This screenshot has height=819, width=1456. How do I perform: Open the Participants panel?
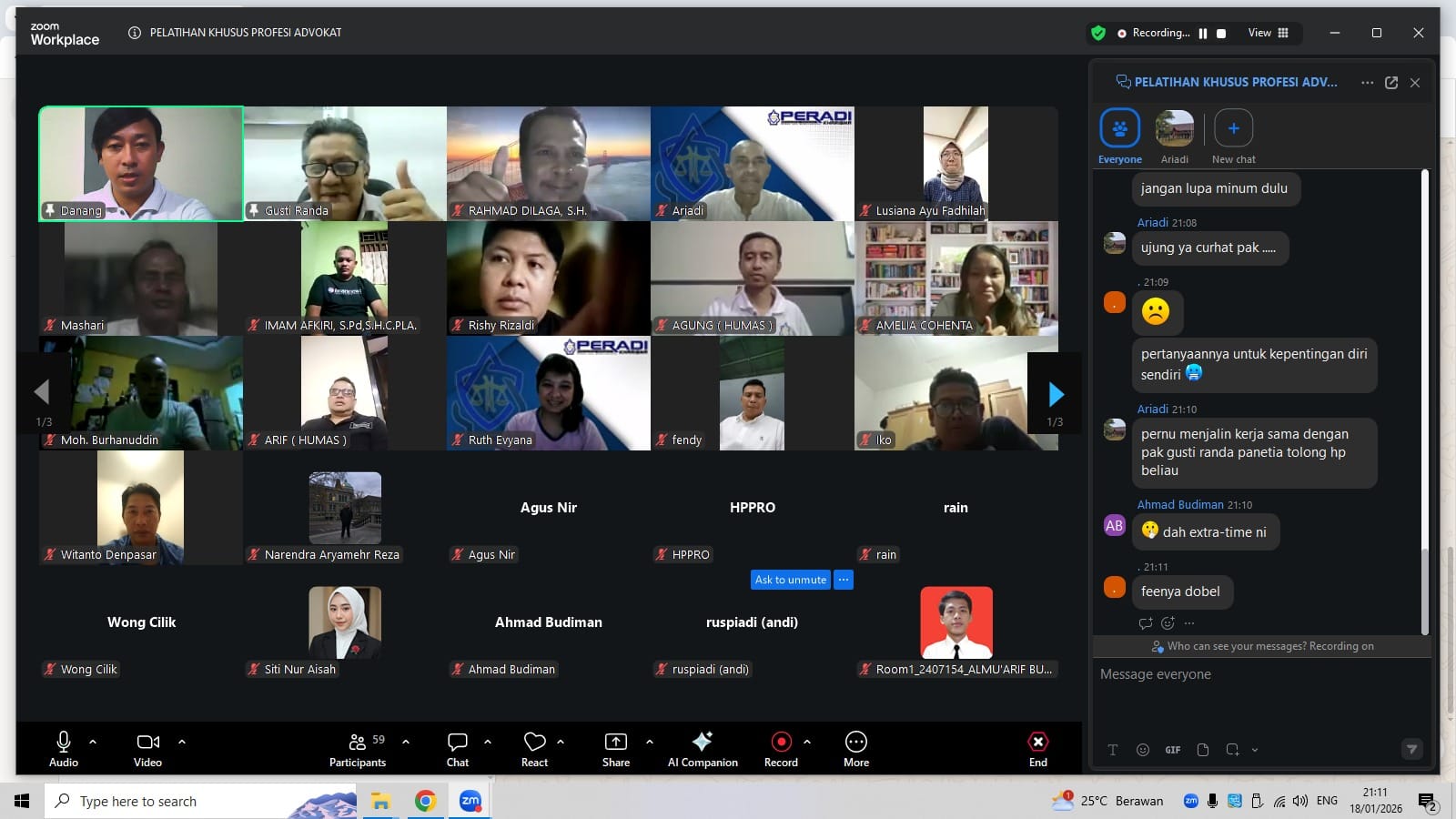click(x=357, y=749)
